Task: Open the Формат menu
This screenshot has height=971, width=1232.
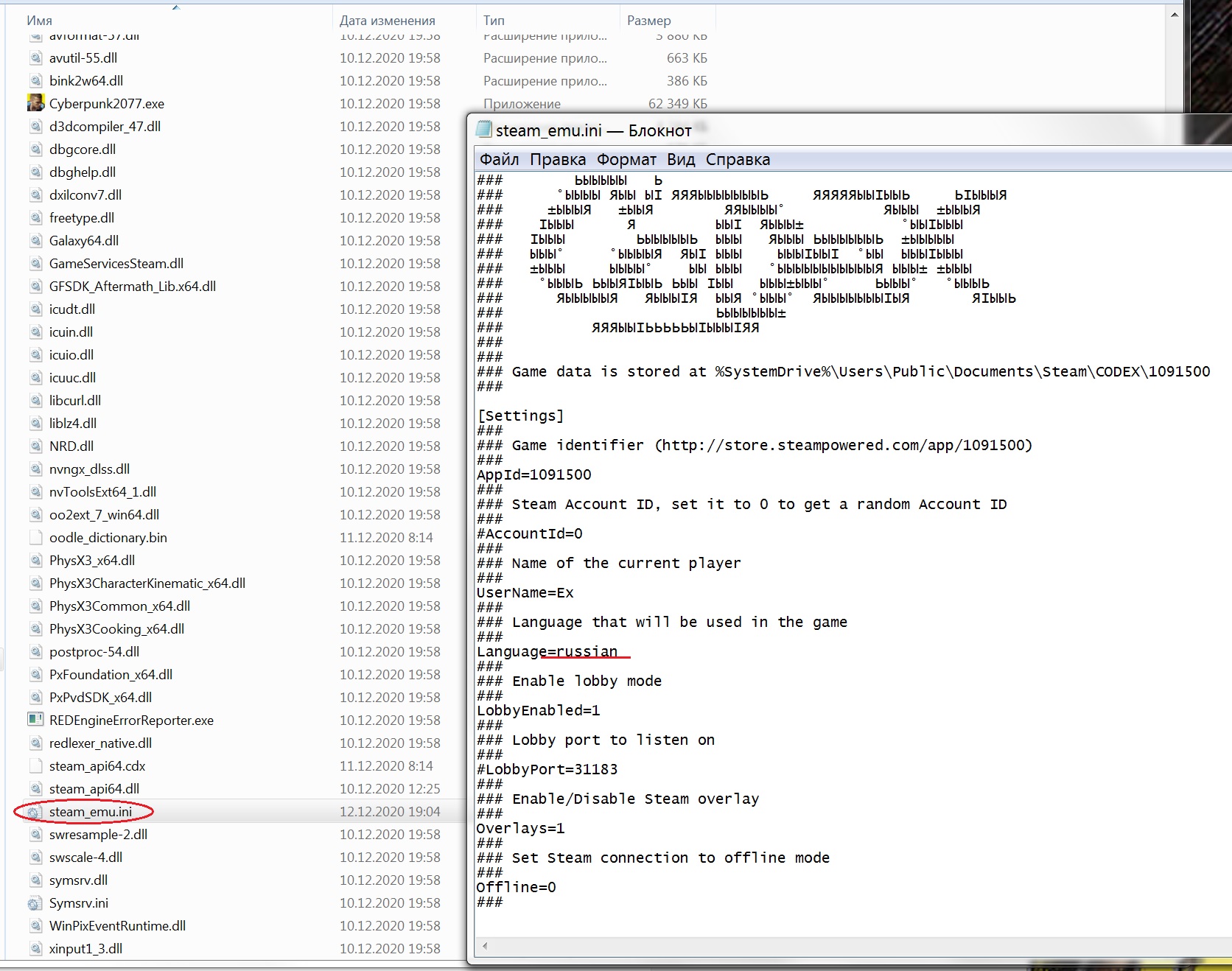Action: click(626, 160)
